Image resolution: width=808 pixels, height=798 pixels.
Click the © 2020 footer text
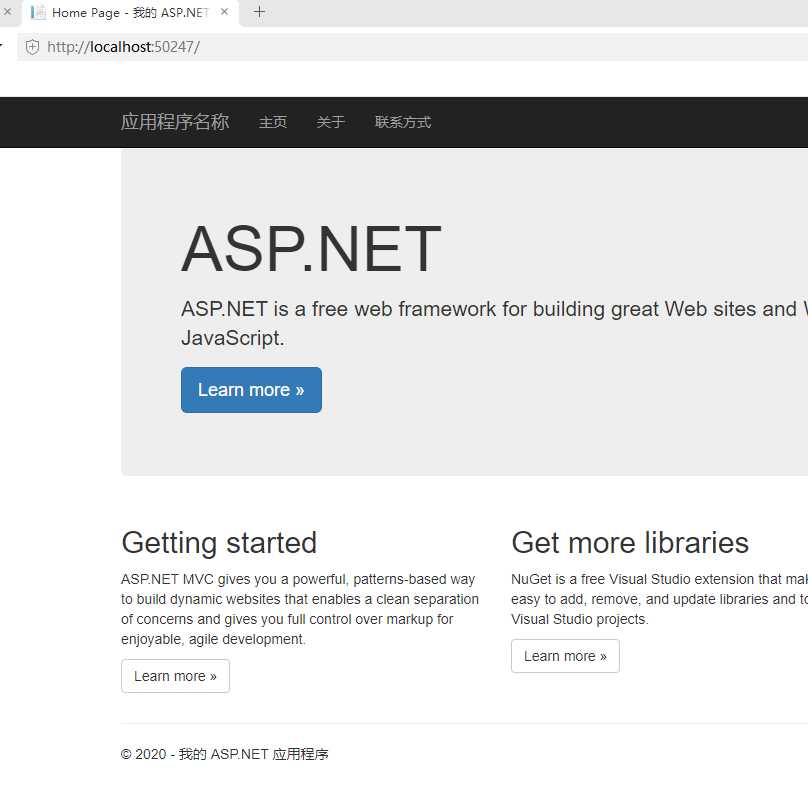225,754
